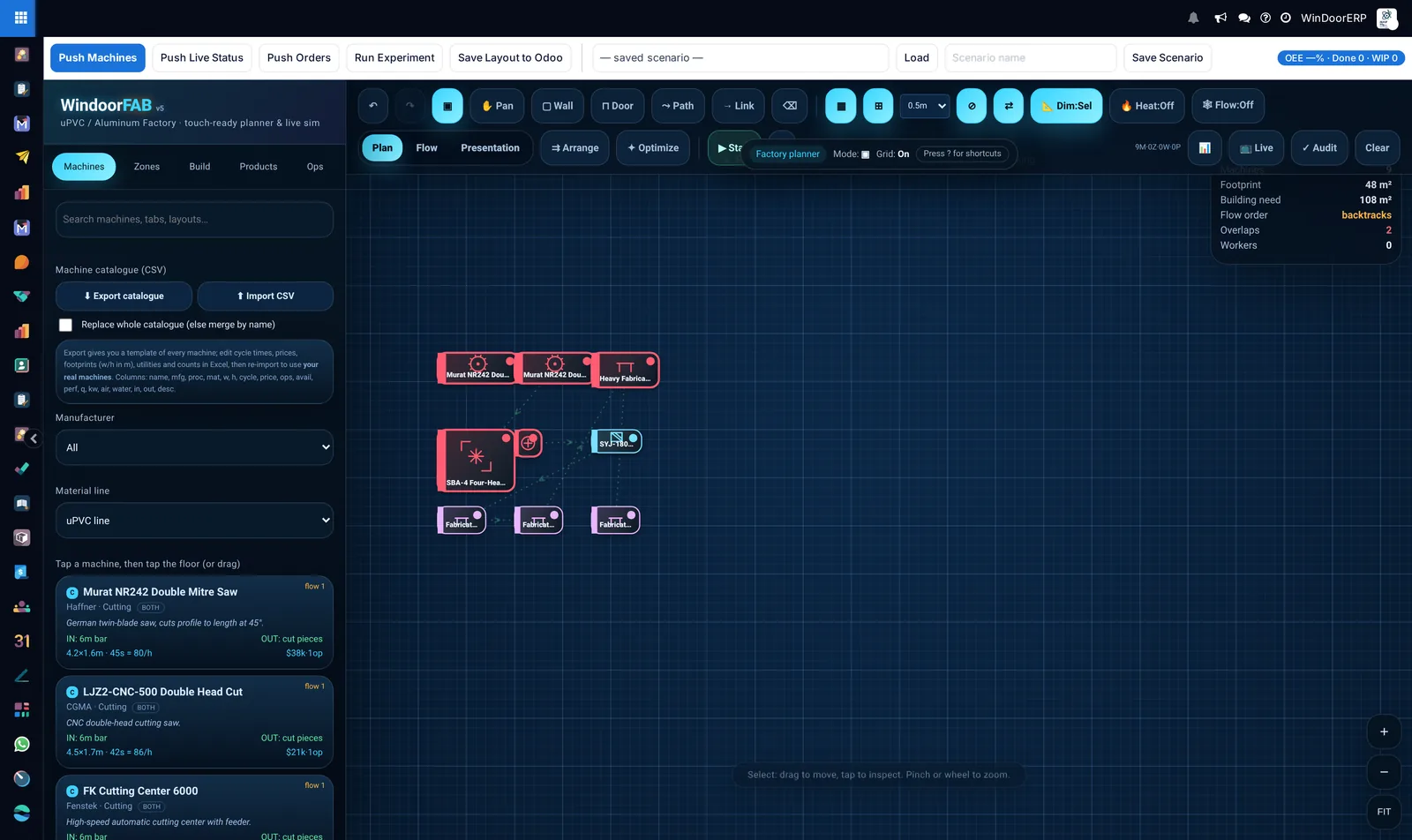The image size is (1412, 840).
Task: Zoom out with the minus button
Action: 1384,772
